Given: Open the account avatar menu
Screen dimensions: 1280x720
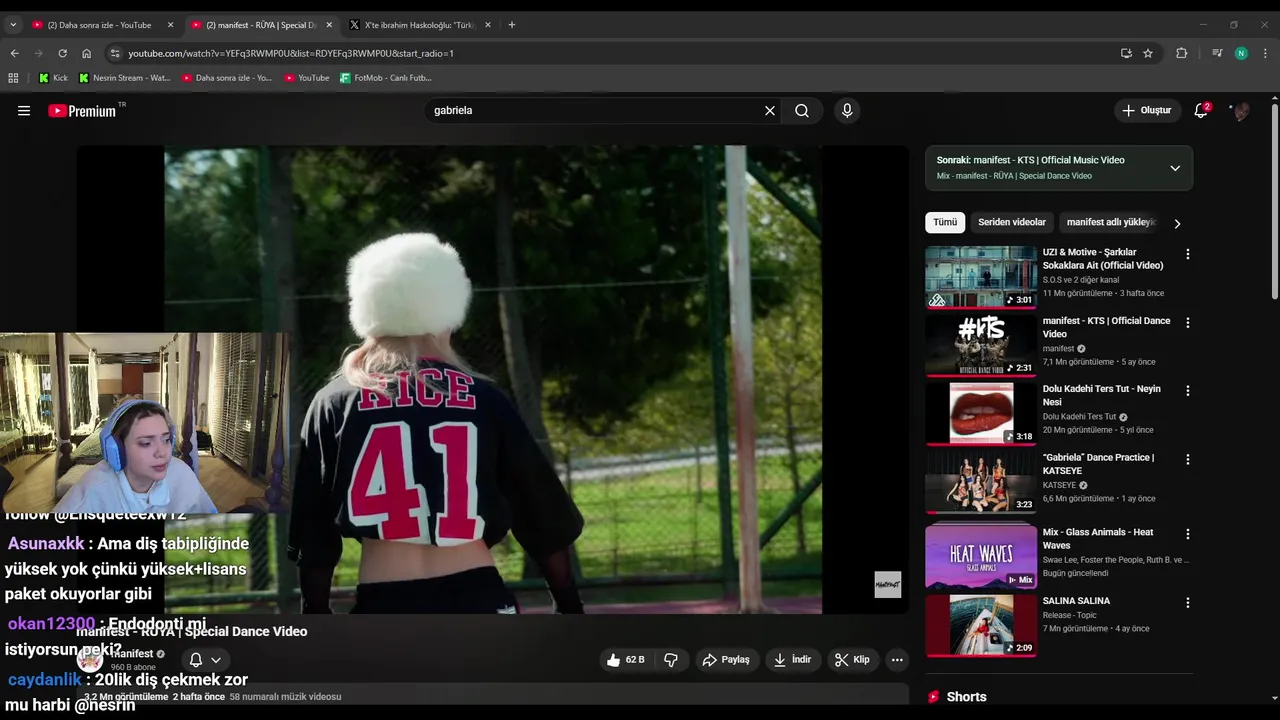Looking at the screenshot, I should coord(1241,111).
